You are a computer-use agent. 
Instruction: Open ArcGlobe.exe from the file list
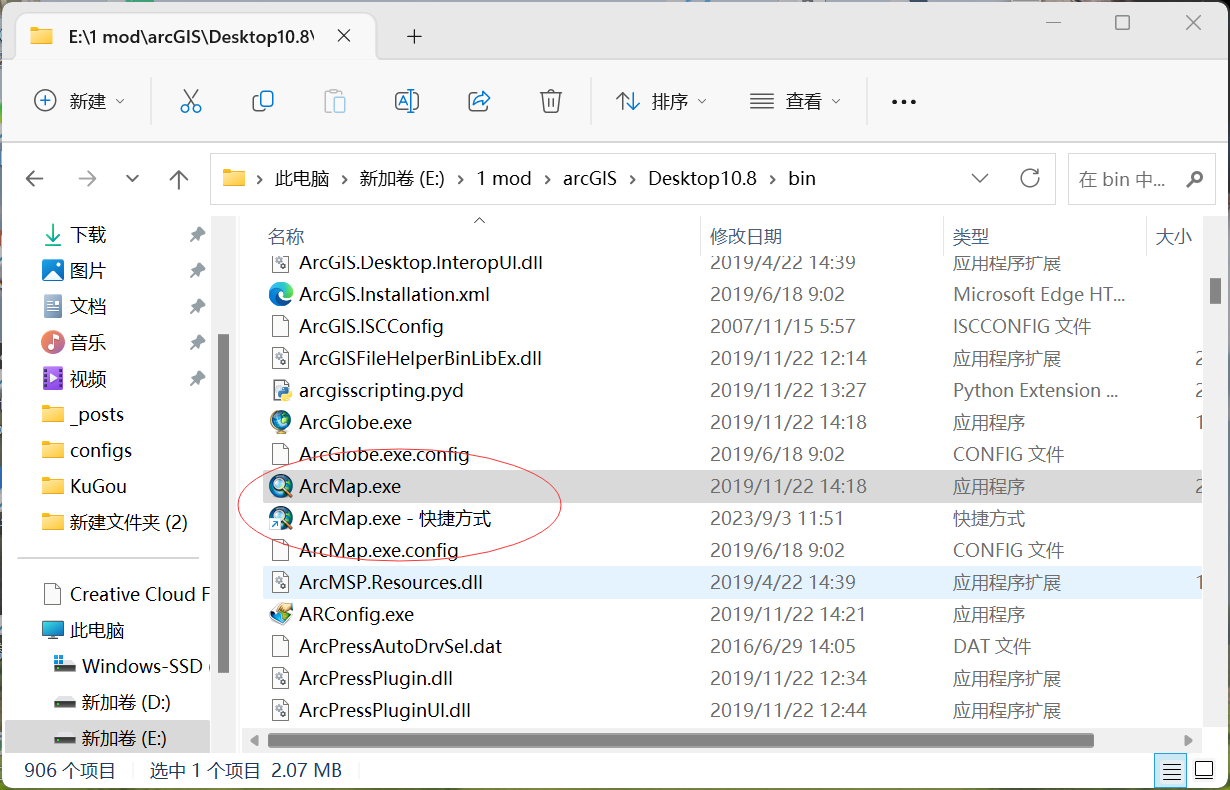tap(356, 421)
